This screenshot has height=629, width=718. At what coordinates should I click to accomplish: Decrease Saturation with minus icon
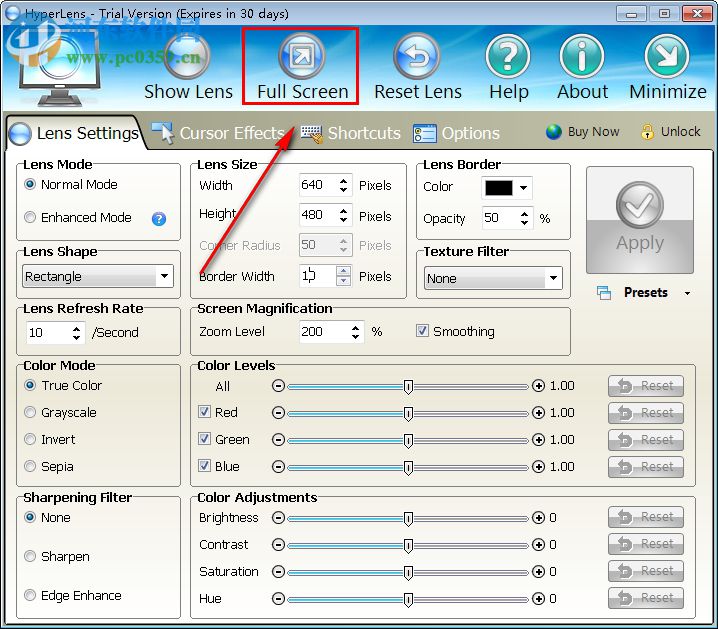(x=278, y=572)
